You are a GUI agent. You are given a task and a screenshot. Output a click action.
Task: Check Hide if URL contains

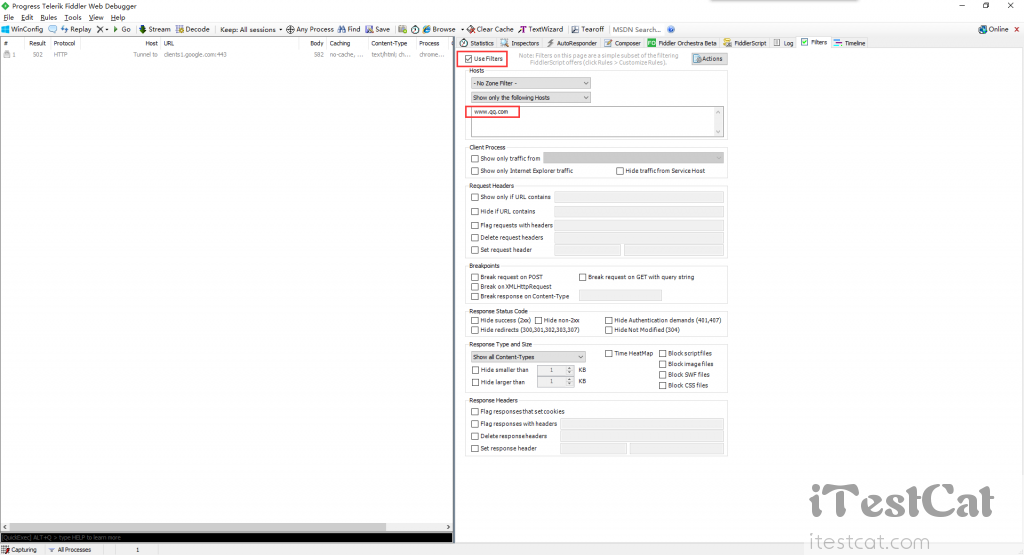tap(475, 212)
